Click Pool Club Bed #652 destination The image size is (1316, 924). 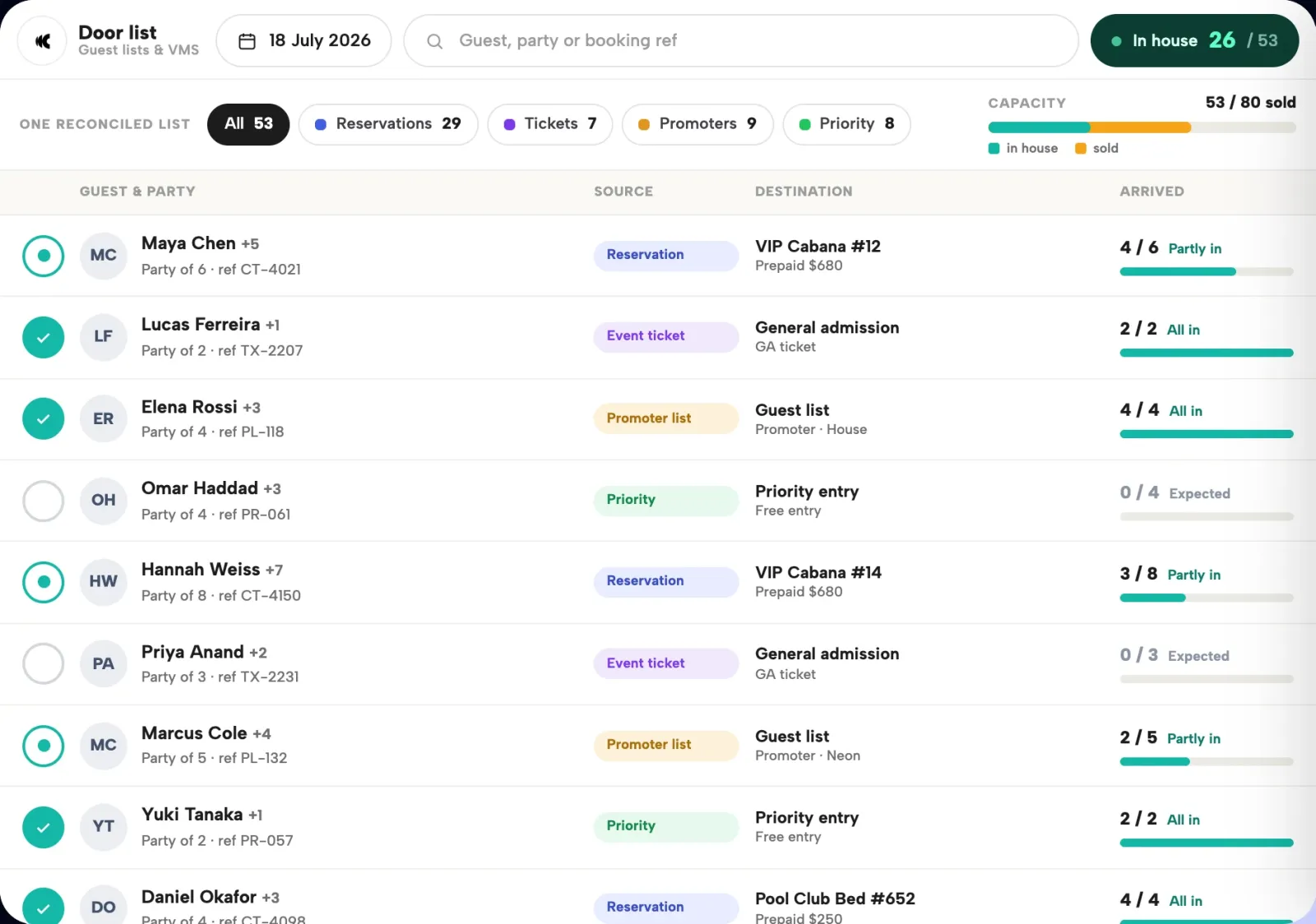pos(835,899)
